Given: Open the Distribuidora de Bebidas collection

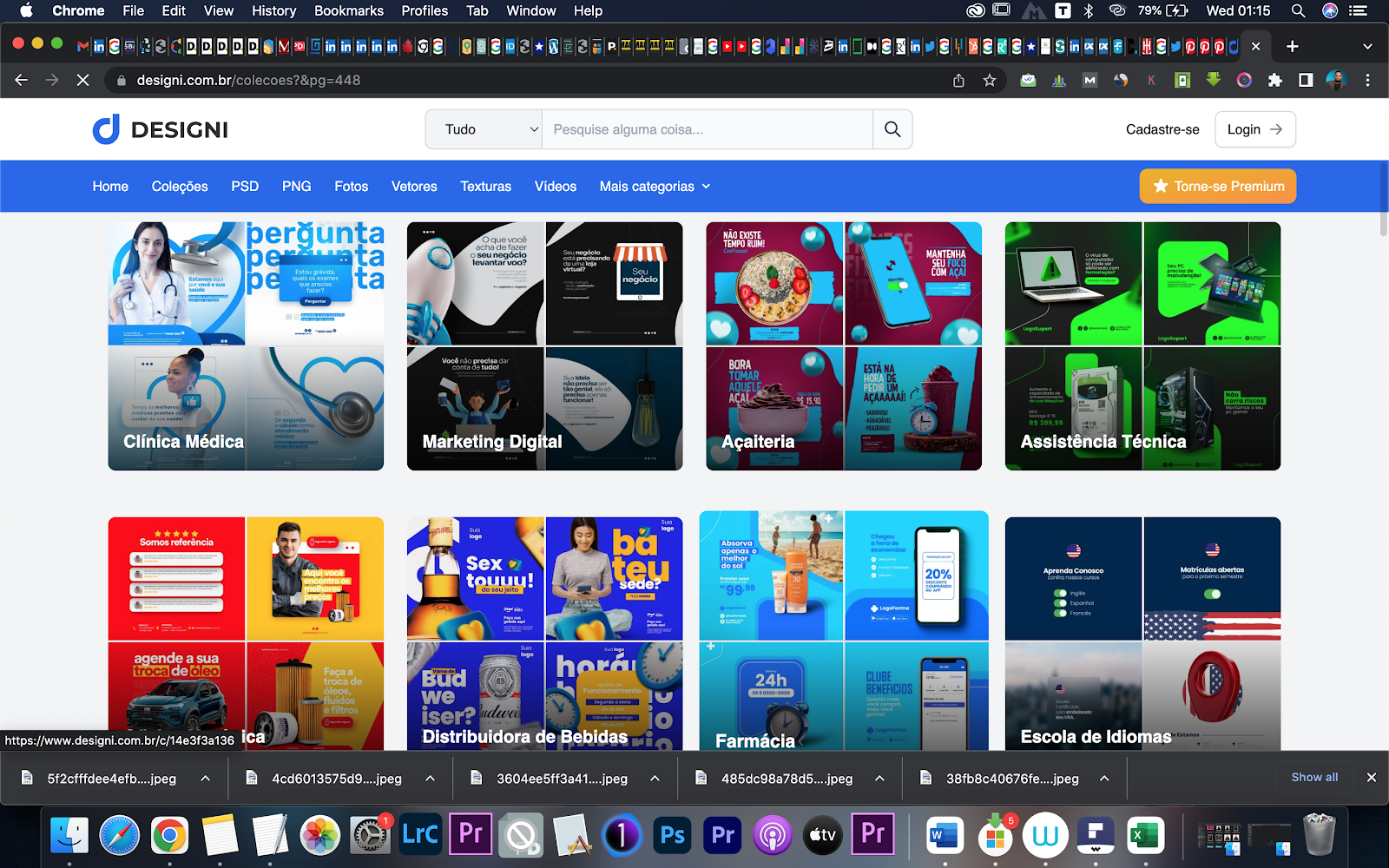Looking at the screenshot, I should point(544,634).
